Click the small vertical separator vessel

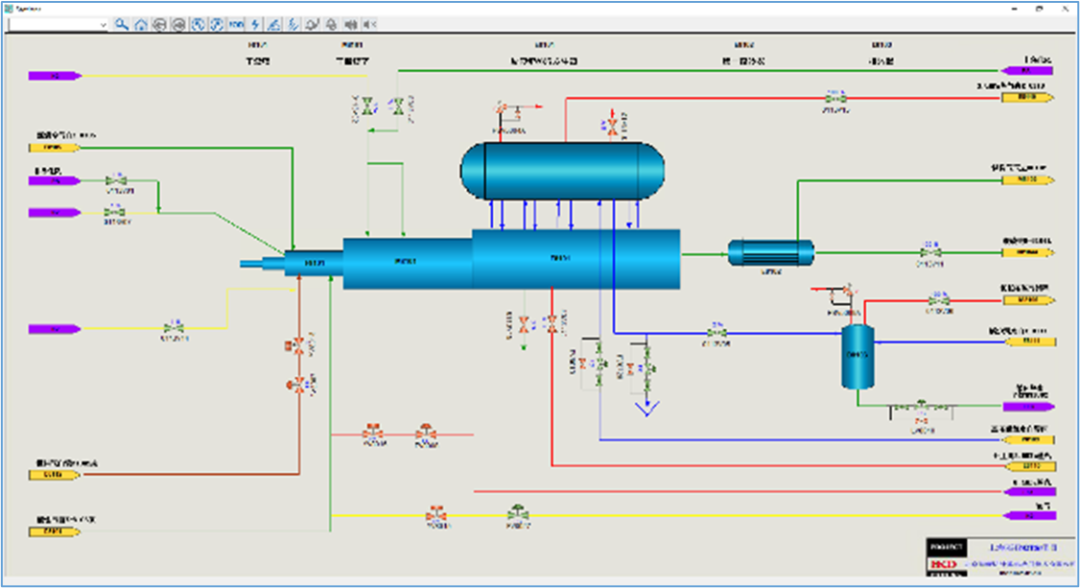[856, 357]
